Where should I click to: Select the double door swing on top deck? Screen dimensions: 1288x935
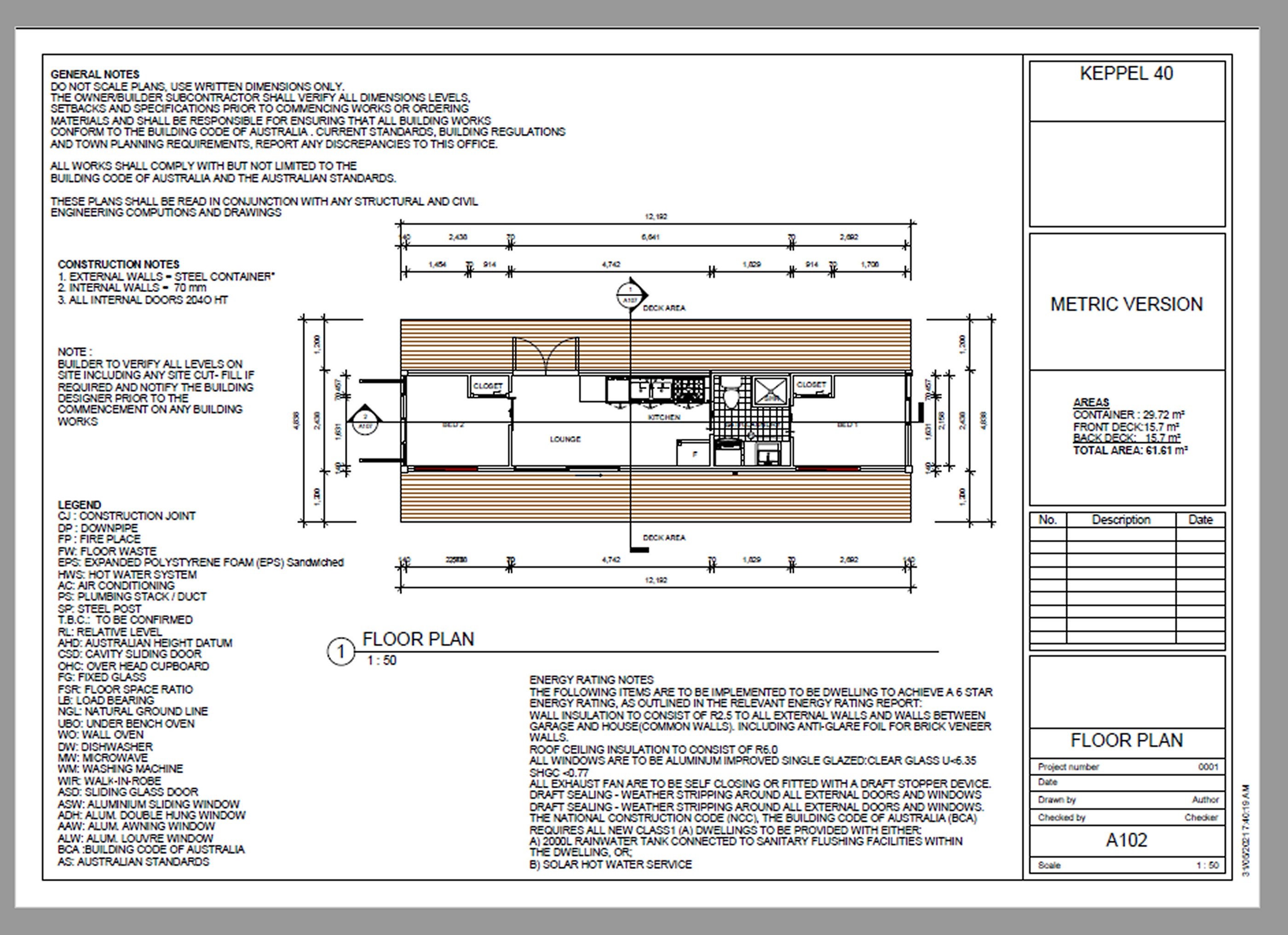(546, 356)
